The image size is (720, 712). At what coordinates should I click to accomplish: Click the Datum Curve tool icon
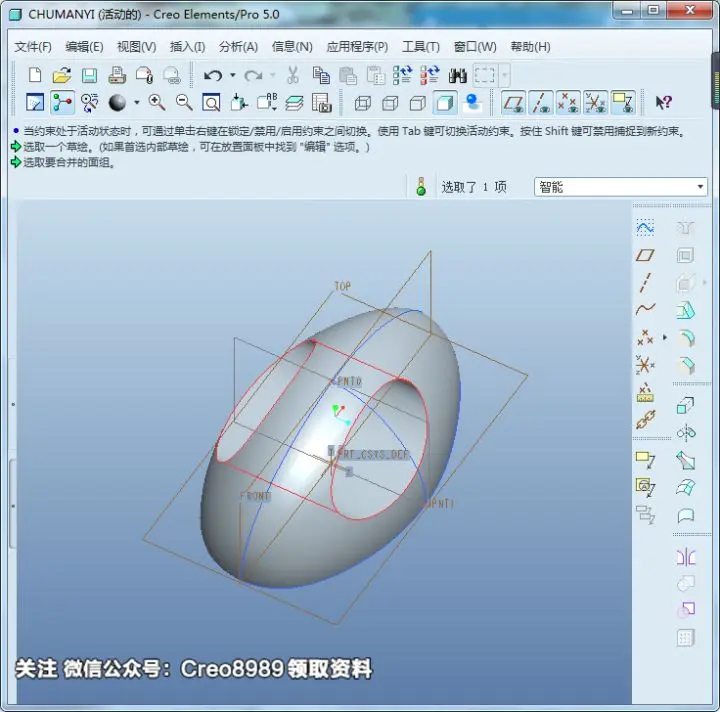pos(645,309)
